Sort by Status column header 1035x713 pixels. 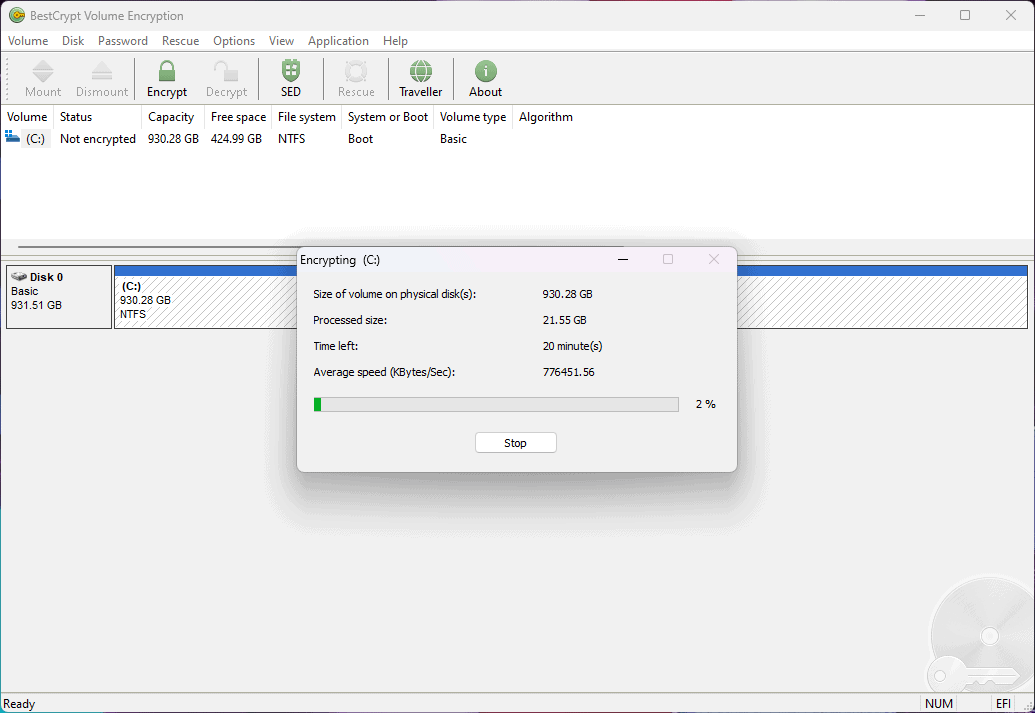point(97,117)
